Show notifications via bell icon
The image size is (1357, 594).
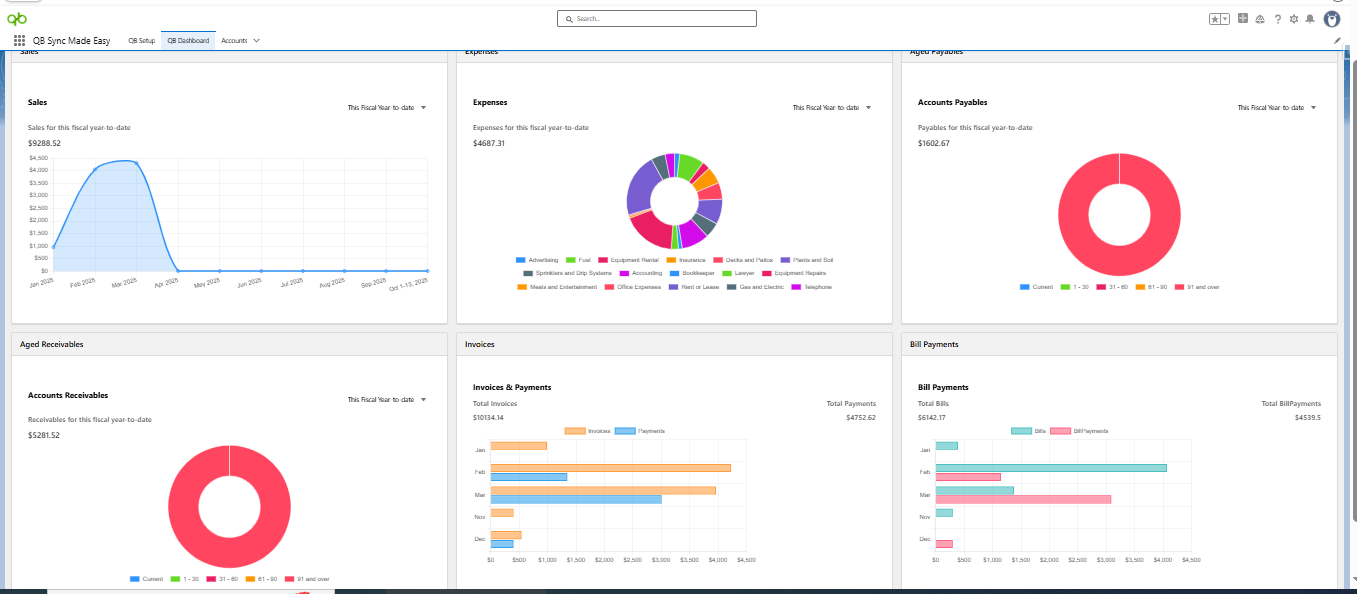(x=1311, y=19)
